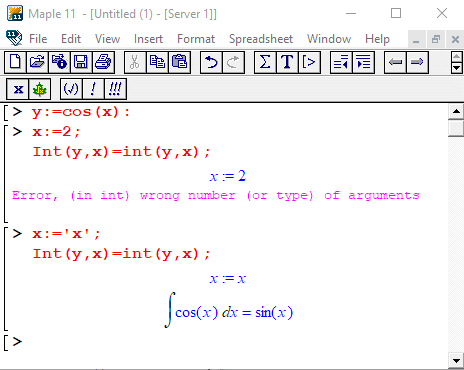Undo the last action in the toolbar
The width and height of the screenshot is (464, 370).
[211, 62]
